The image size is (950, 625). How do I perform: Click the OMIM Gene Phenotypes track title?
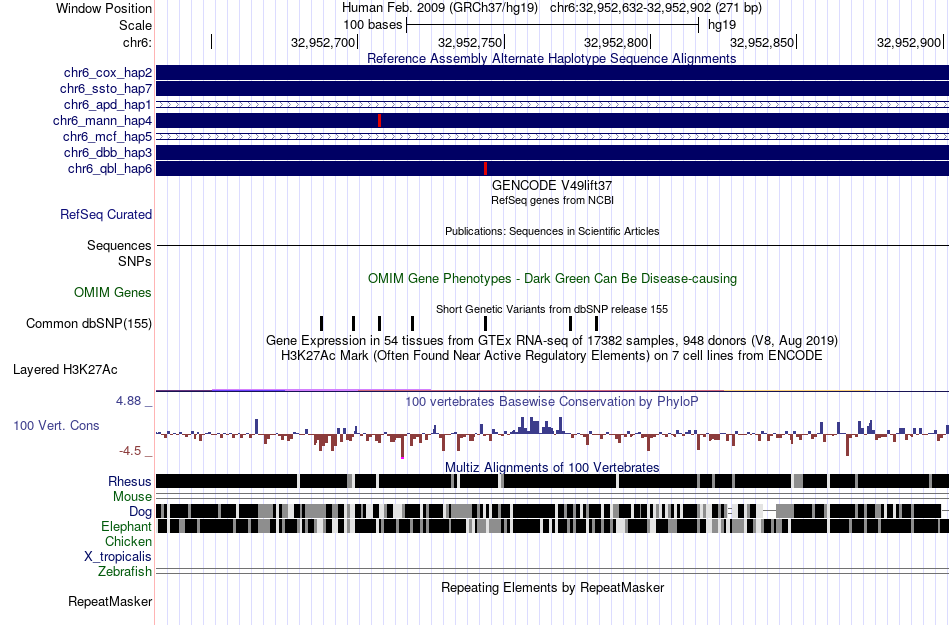point(552,279)
